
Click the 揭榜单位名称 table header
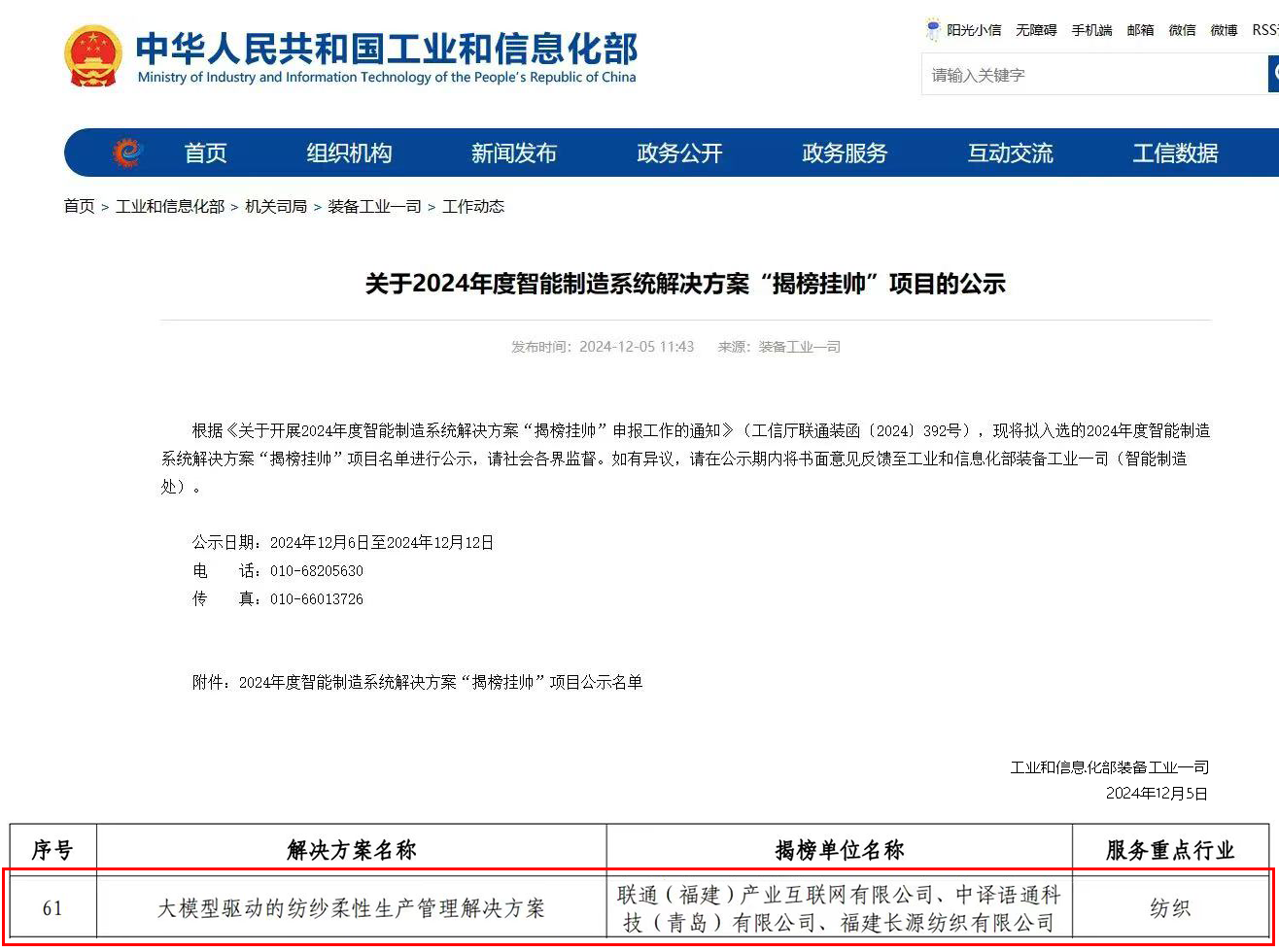pos(840,850)
